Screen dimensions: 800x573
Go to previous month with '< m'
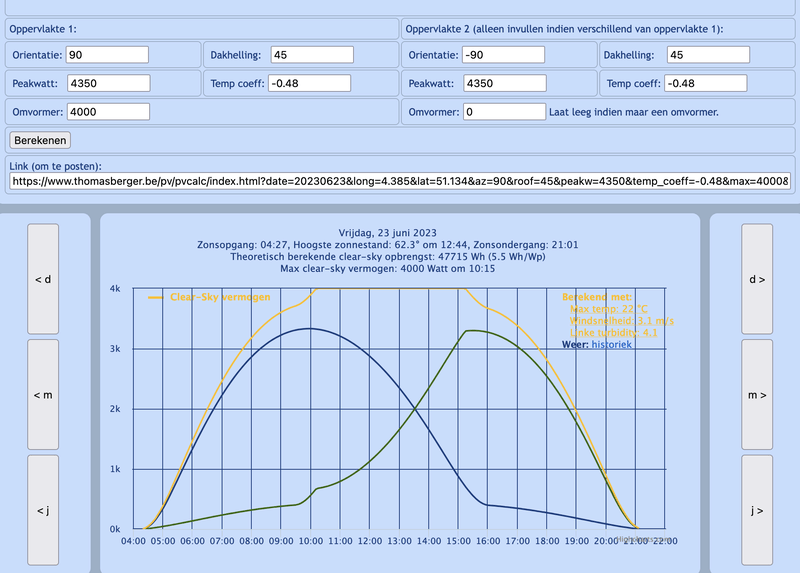tap(43, 395)
